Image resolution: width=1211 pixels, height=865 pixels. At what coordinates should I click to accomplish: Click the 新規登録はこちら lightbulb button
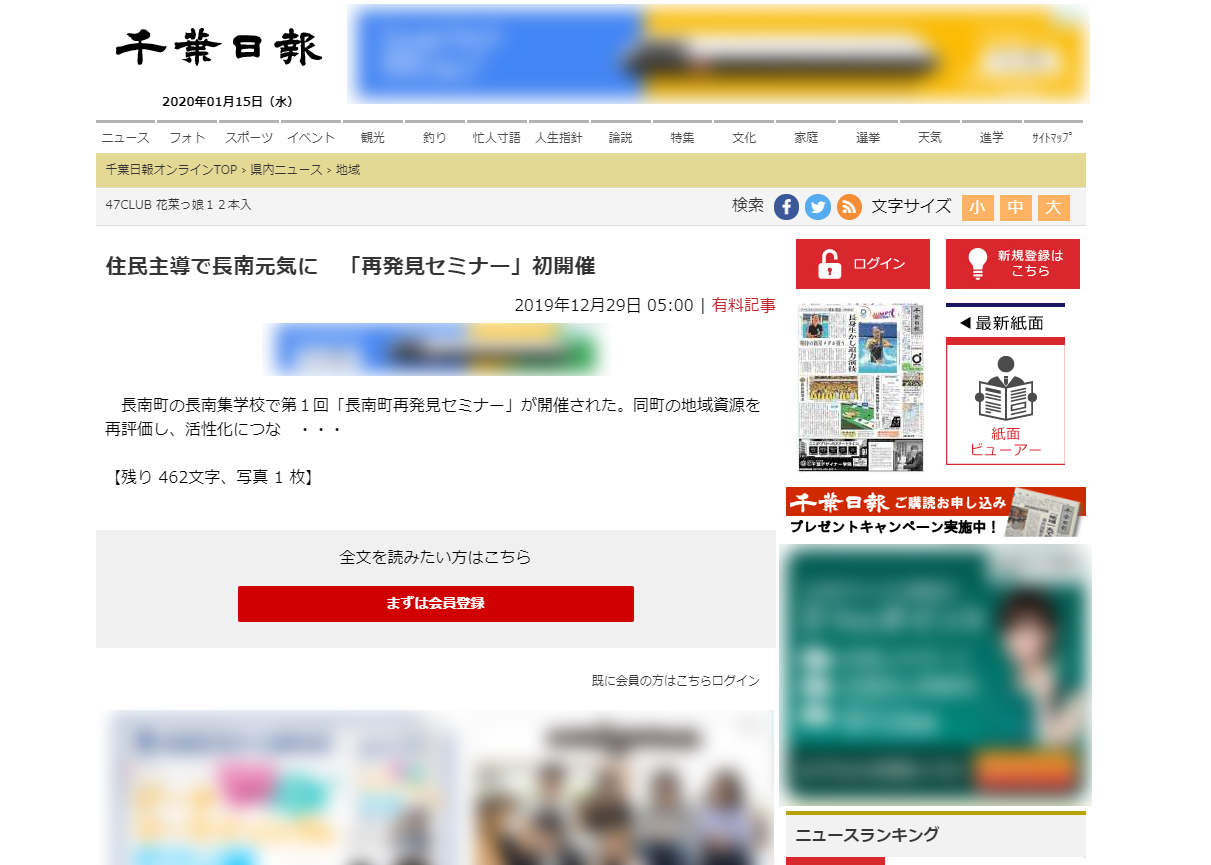pos(1012,264)
